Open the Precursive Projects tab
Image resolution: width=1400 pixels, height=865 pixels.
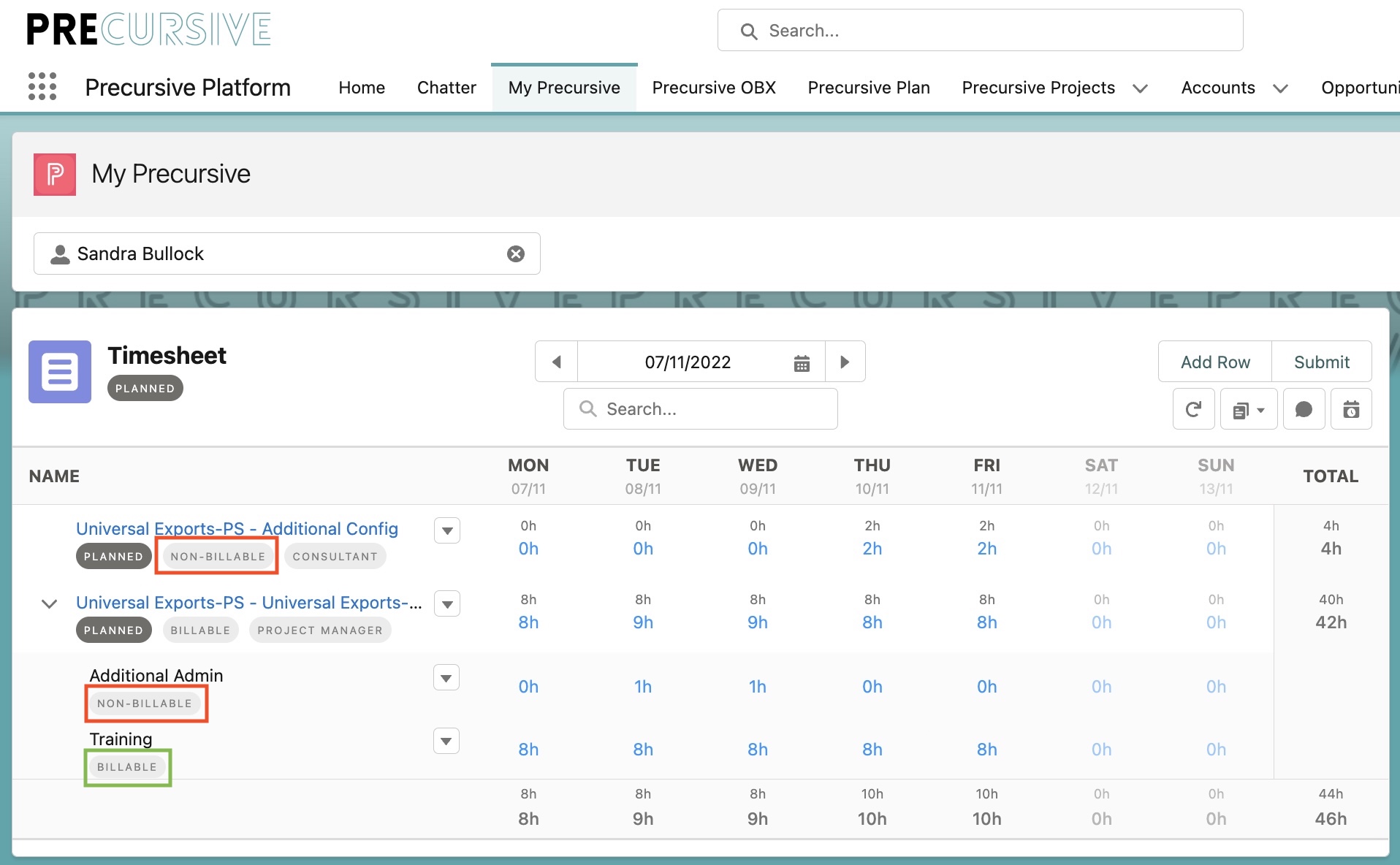coord(1038,88)
